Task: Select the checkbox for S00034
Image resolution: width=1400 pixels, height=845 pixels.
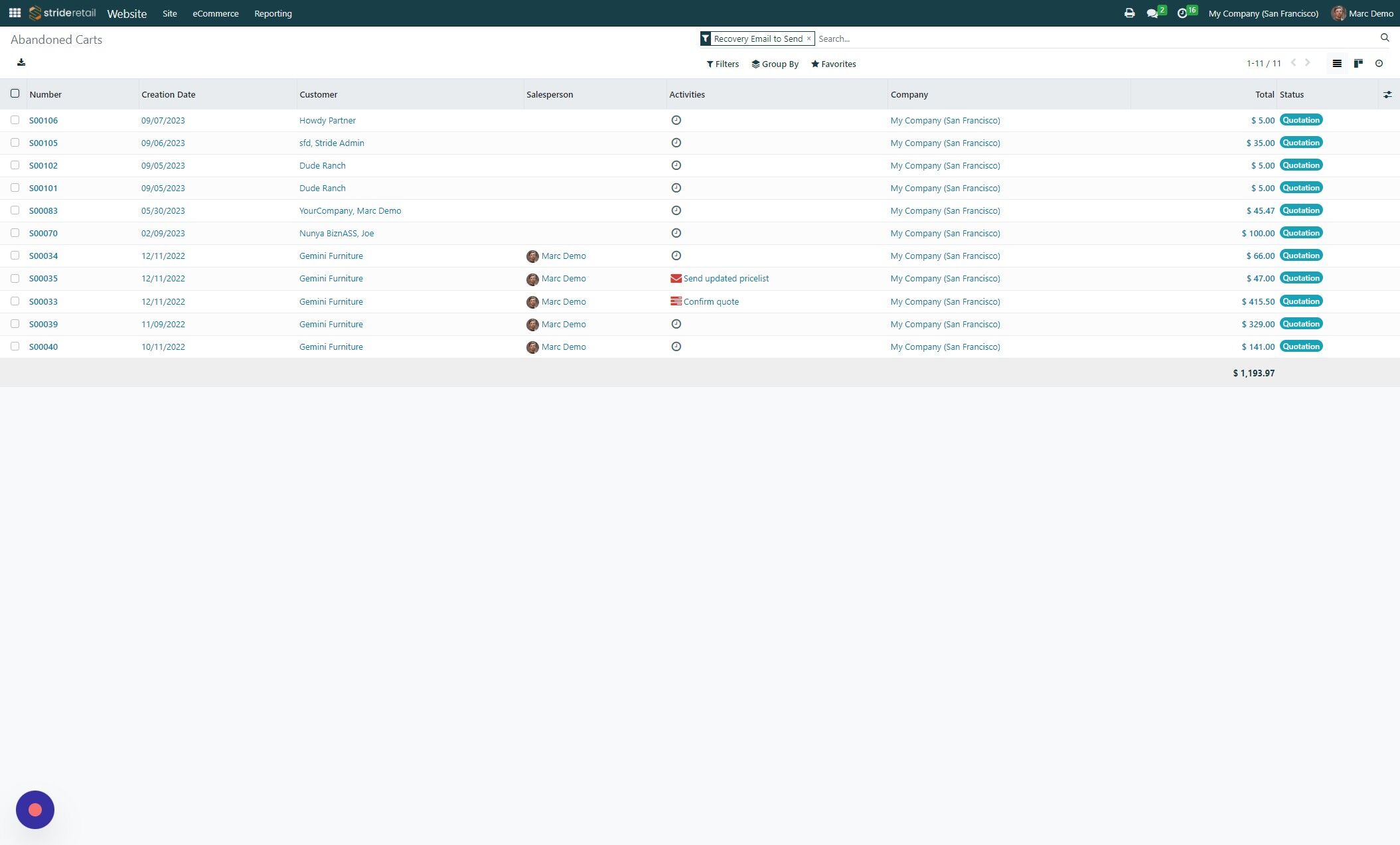Action: click(15, 256)
